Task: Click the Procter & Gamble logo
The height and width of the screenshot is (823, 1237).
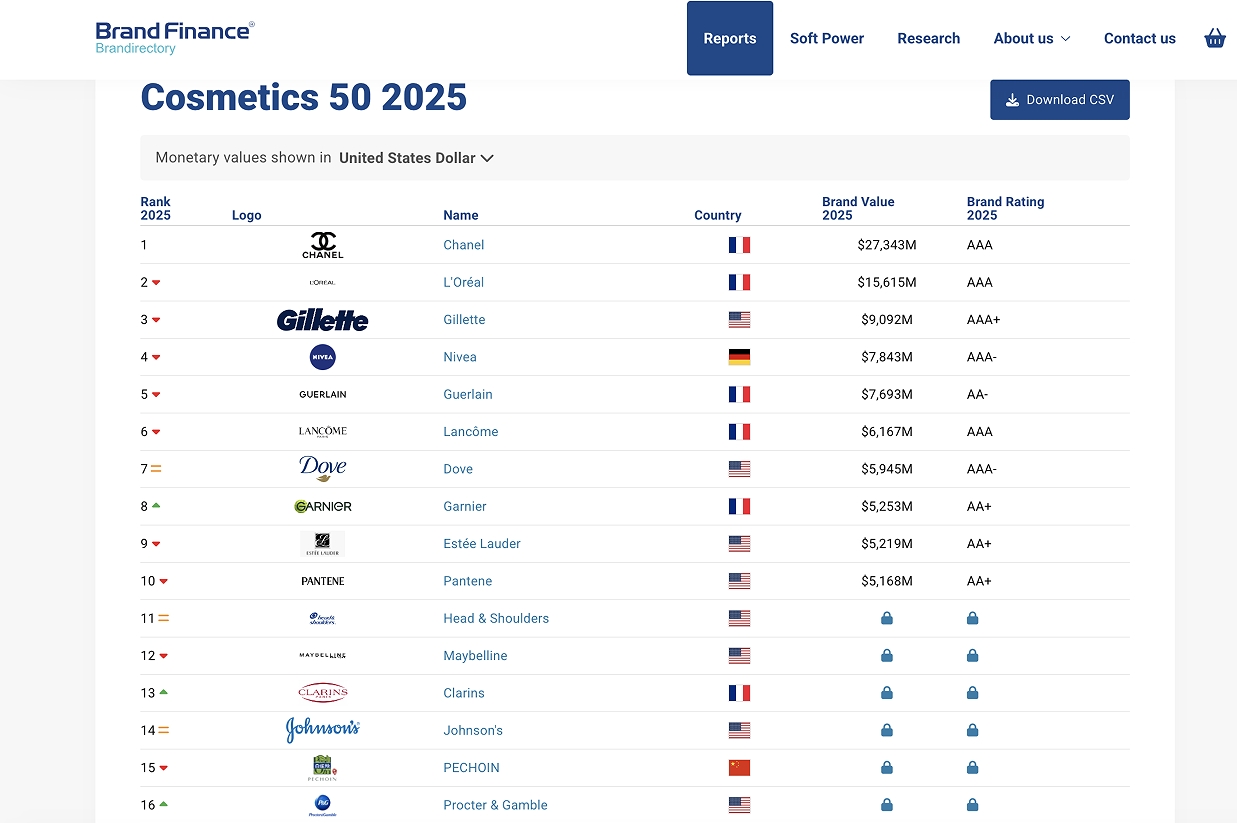Action: point(323,805)
